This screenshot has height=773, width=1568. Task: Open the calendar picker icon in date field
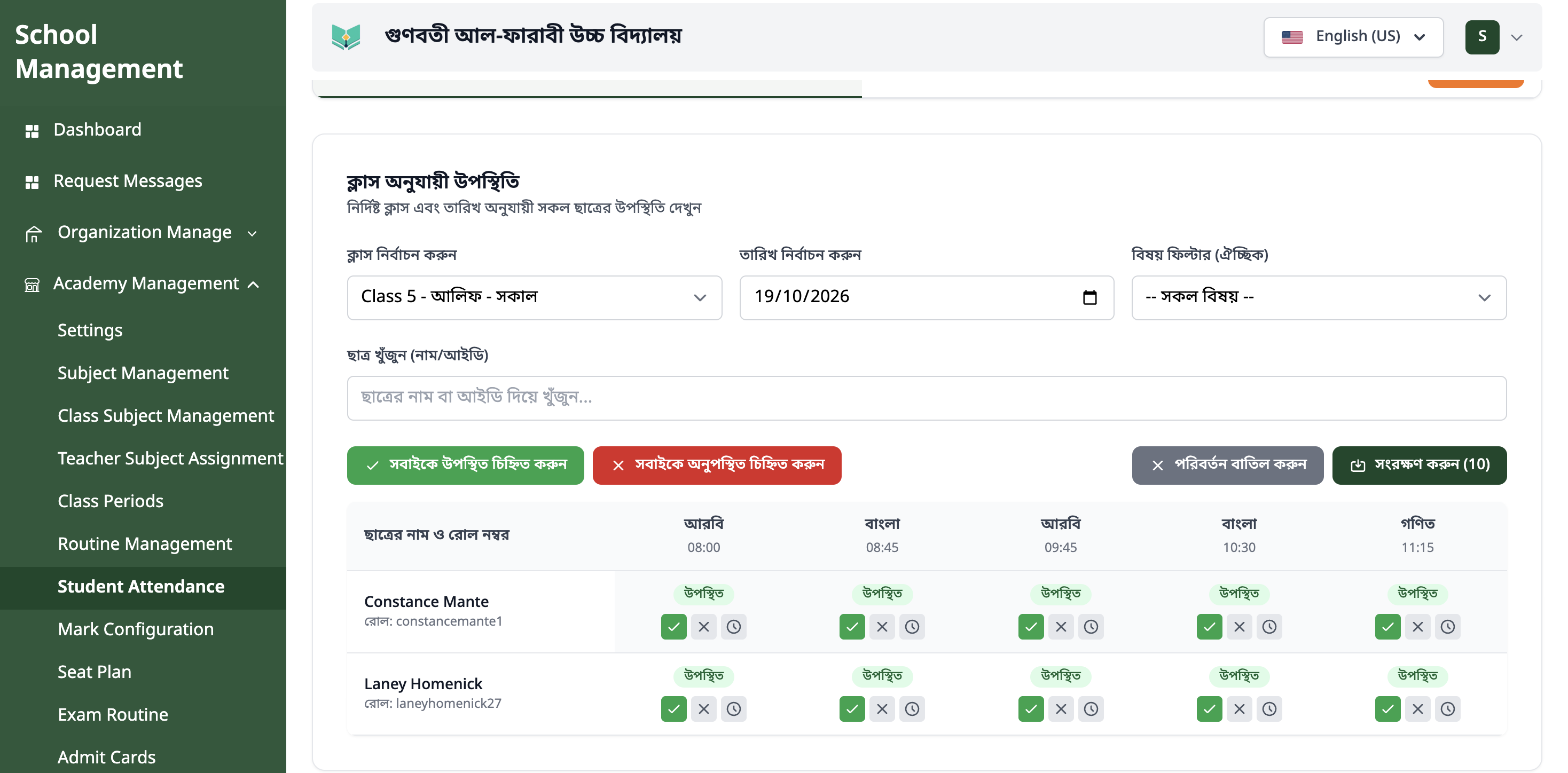click(1089, 297)
